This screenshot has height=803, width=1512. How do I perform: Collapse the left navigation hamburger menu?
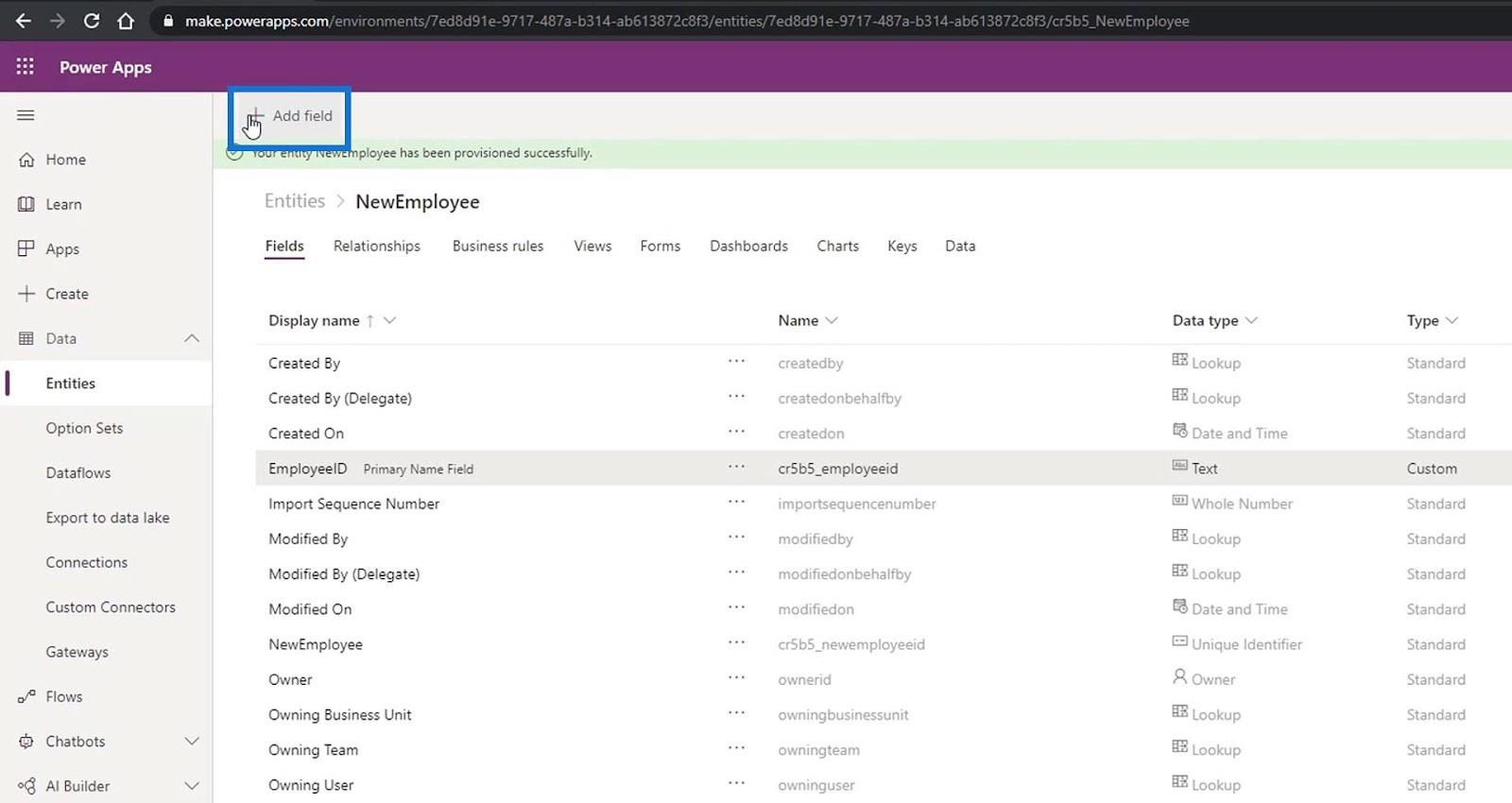click(26, 115)
